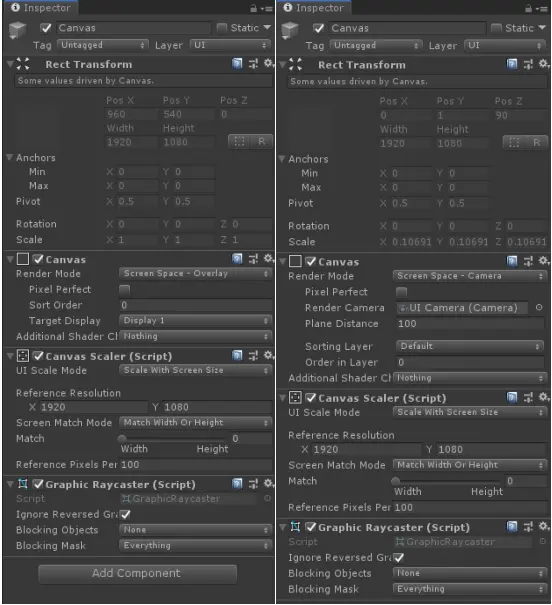Open the Layer dropdown in right inspector
Screen dimensions: 552x605
505,46
